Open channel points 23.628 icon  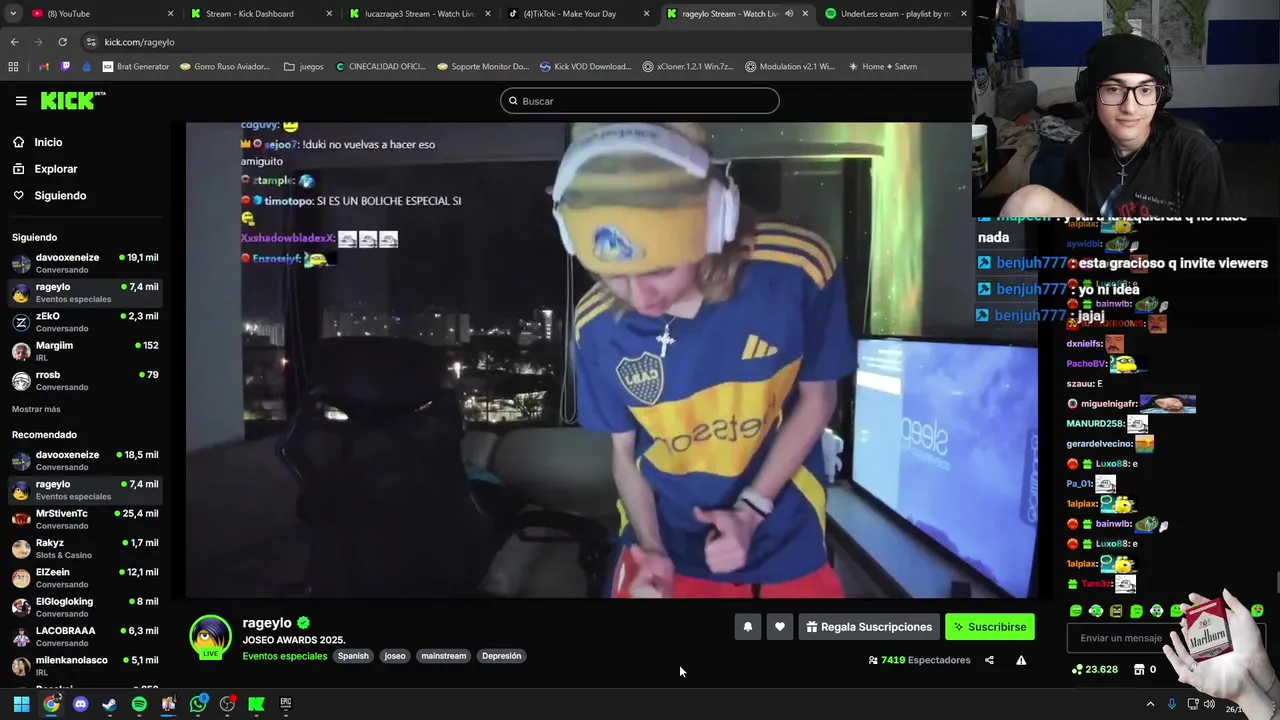pos(1094,669)
